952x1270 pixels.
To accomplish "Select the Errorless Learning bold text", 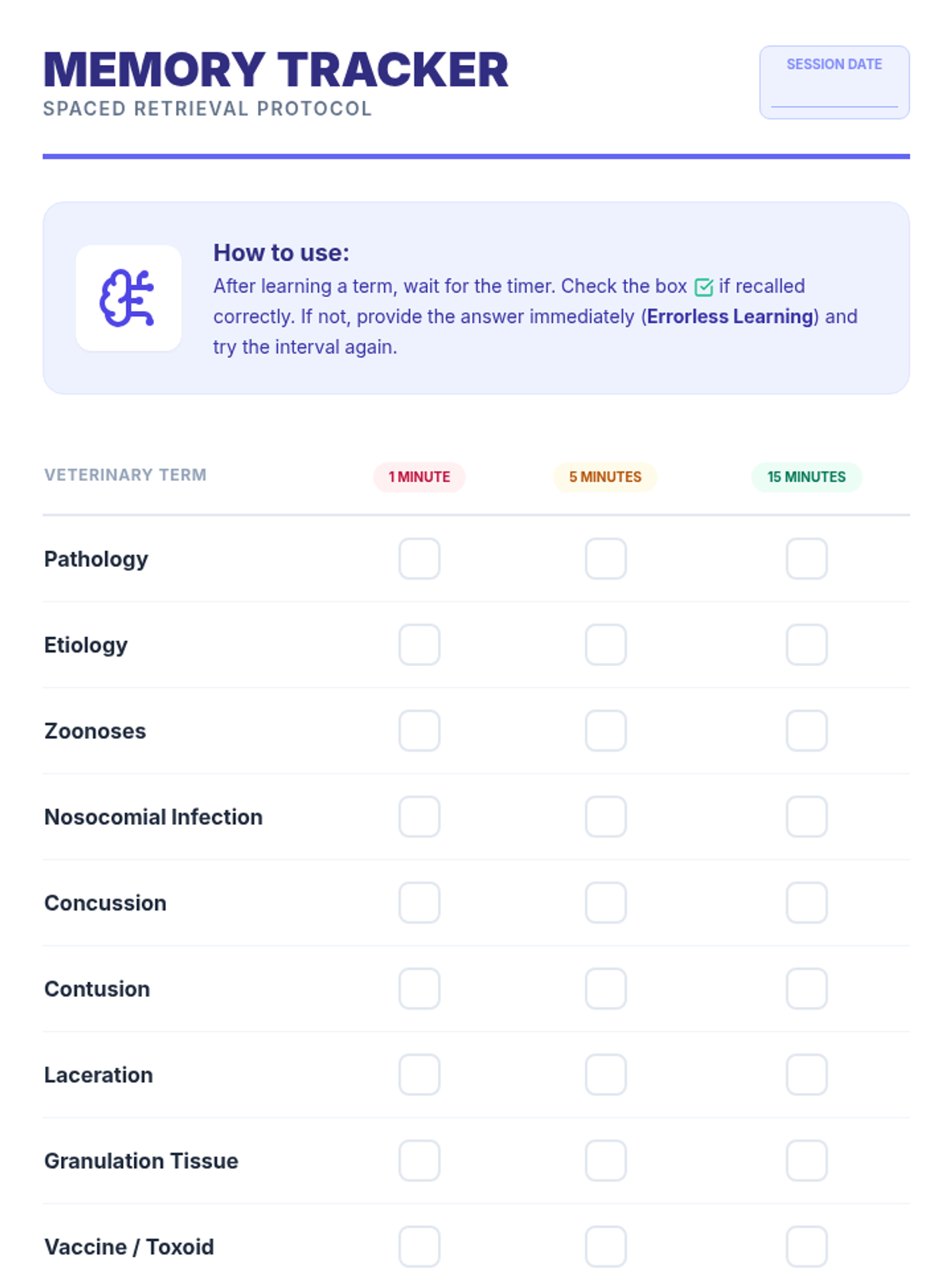I will (730, 317).
